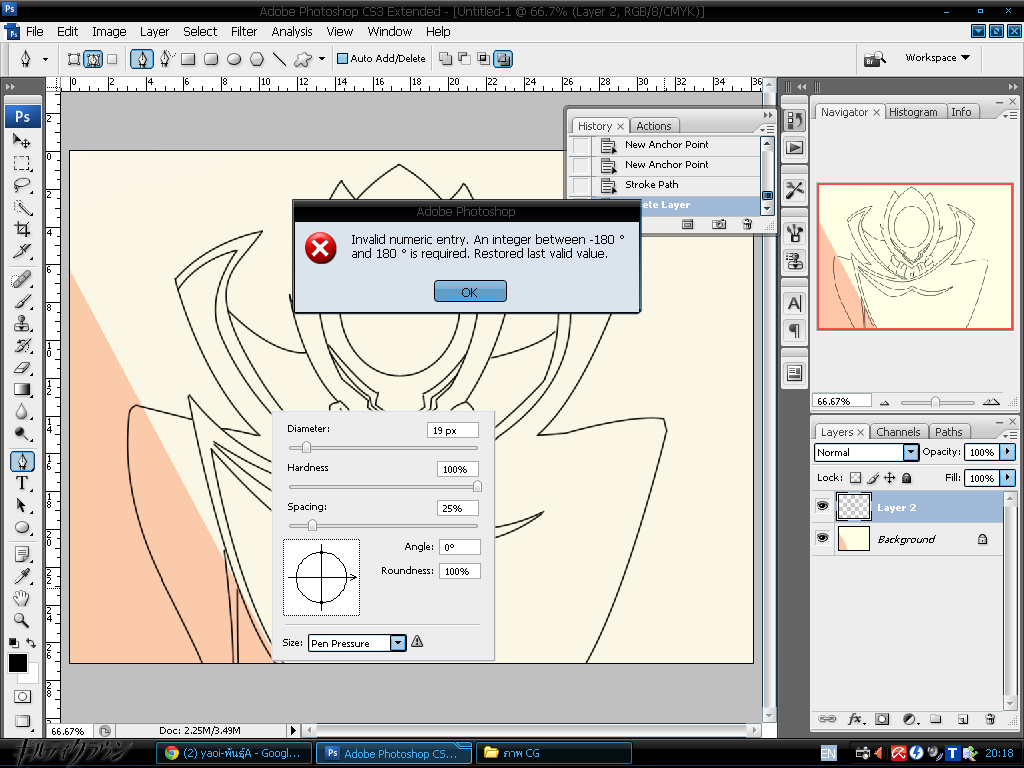Image resolution: width=1024 pixels, height=768 pixels.
Task: Select the Stroke Path history state
Action: [666, 185]
